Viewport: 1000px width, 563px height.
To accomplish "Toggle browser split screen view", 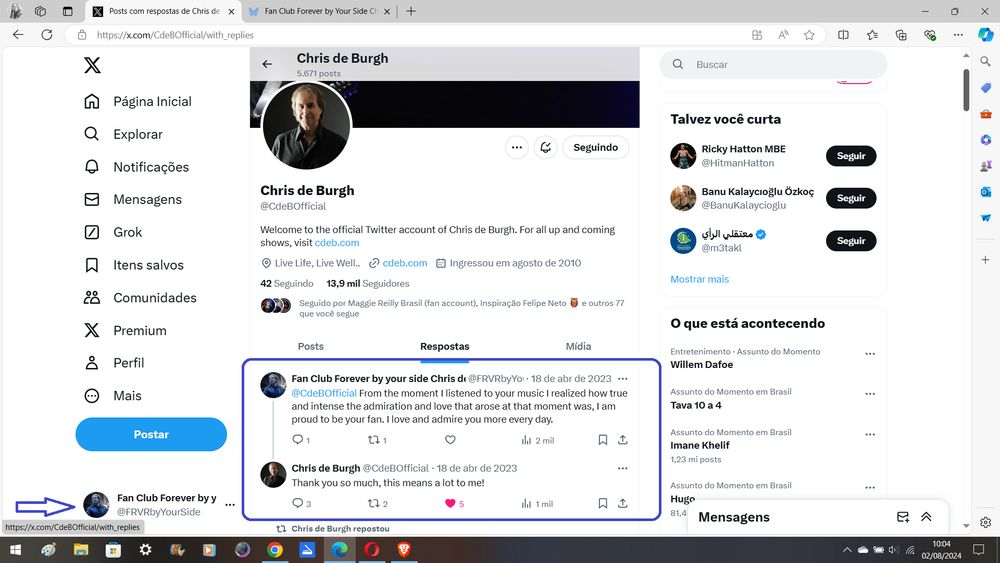I will click(843, 35).
